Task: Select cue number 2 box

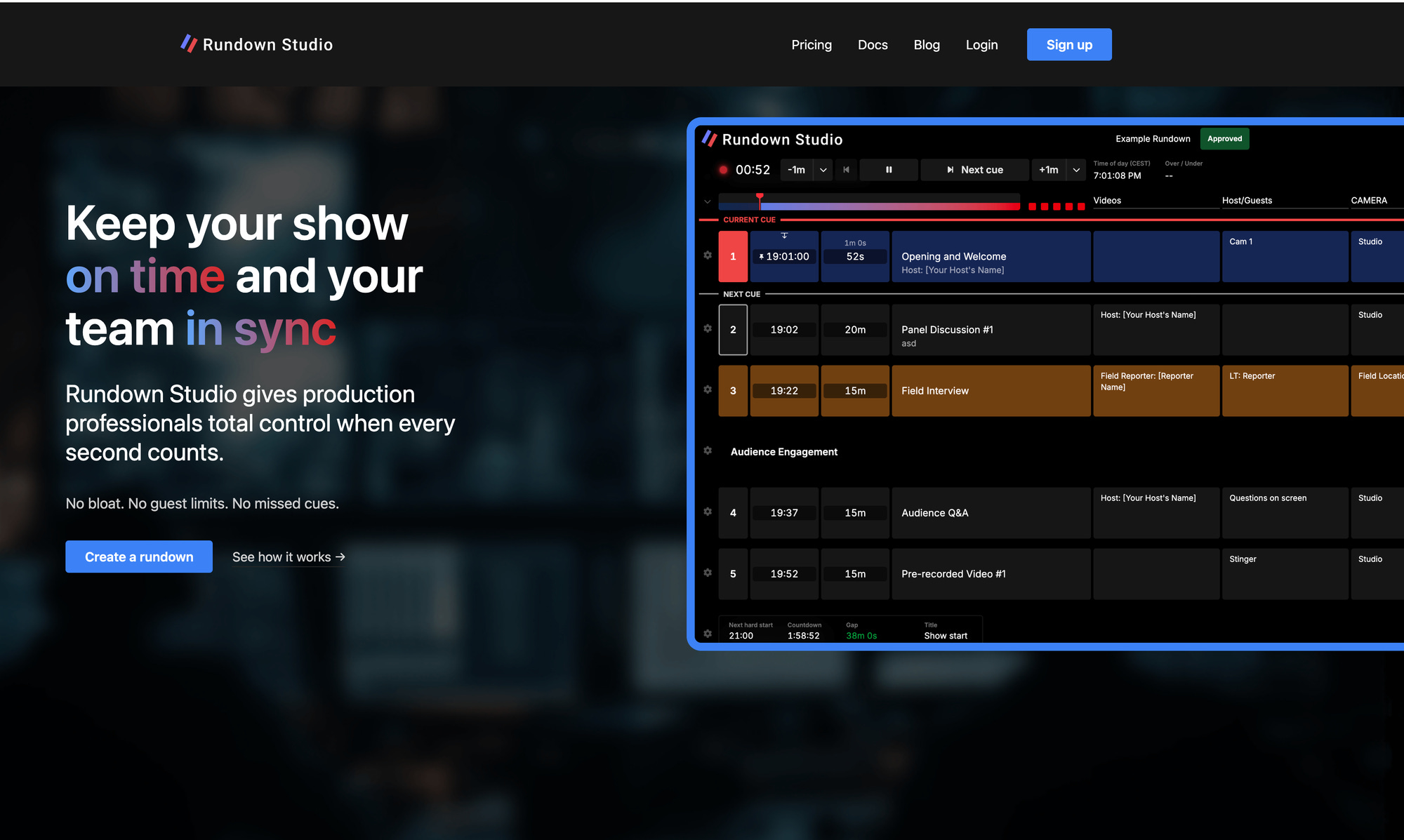Action: pos(733,330)
